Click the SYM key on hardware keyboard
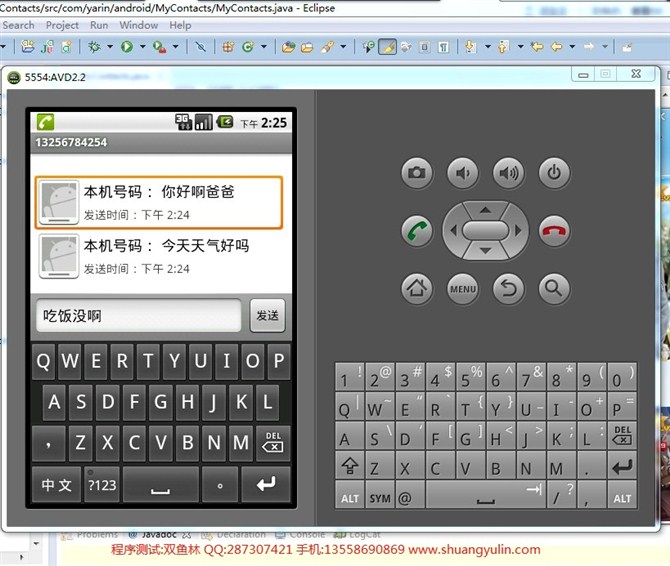 [380, 496]
